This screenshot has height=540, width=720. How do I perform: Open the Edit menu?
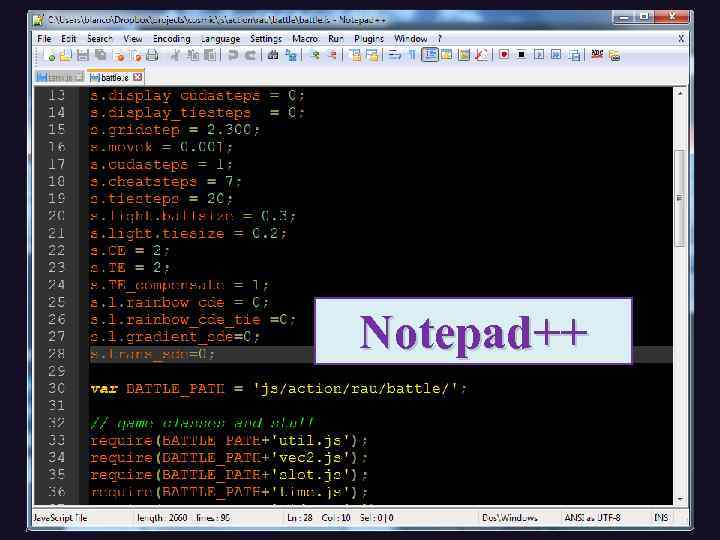click(x=68, y=39)
